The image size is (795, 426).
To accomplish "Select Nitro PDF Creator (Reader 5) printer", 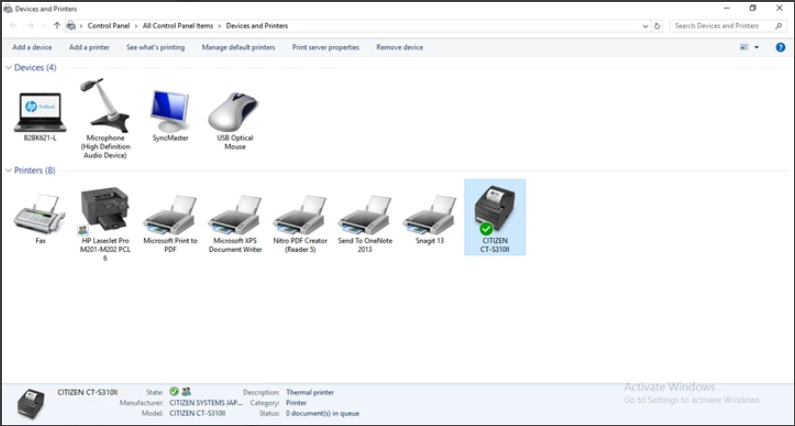I will (300, 215).
